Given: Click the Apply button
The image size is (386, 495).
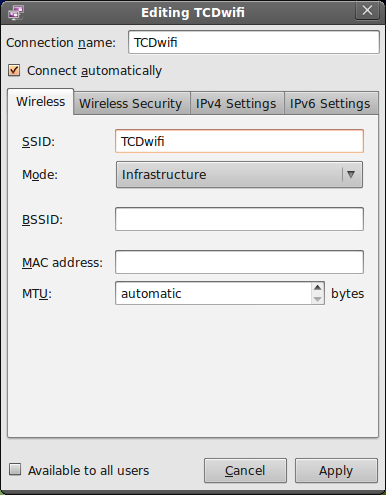Looking at the screenshot, I should [x=336, y=471].
